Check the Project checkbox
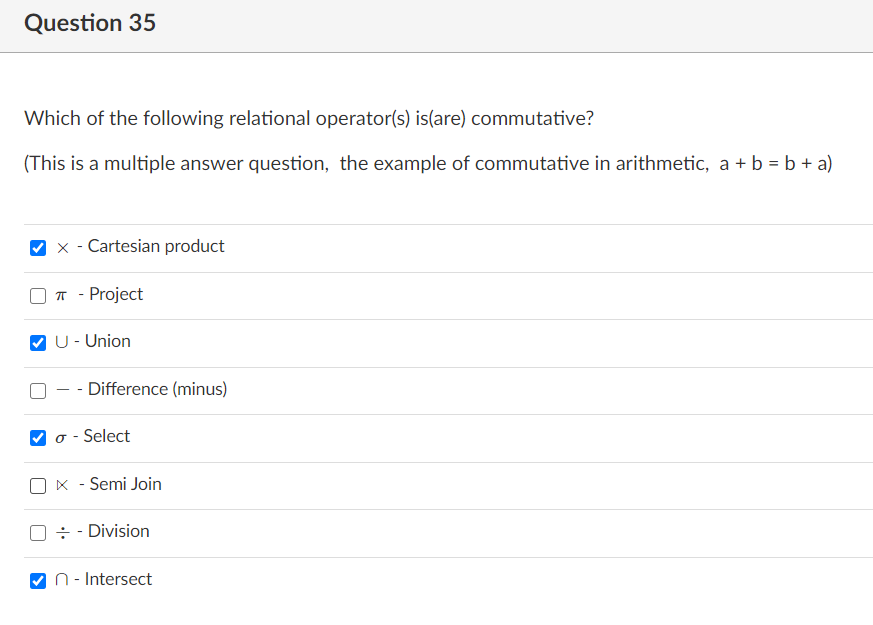The width and height of the screenshot is (873, 625). 38,296
